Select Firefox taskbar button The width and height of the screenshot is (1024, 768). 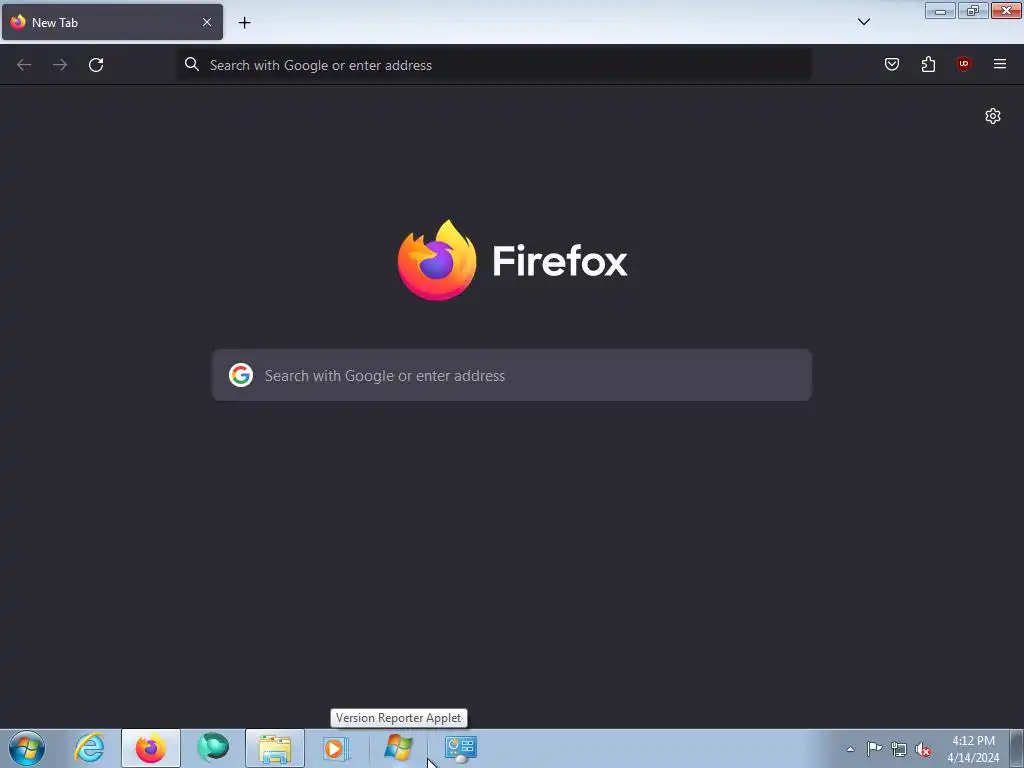click(x=151, y=748)
